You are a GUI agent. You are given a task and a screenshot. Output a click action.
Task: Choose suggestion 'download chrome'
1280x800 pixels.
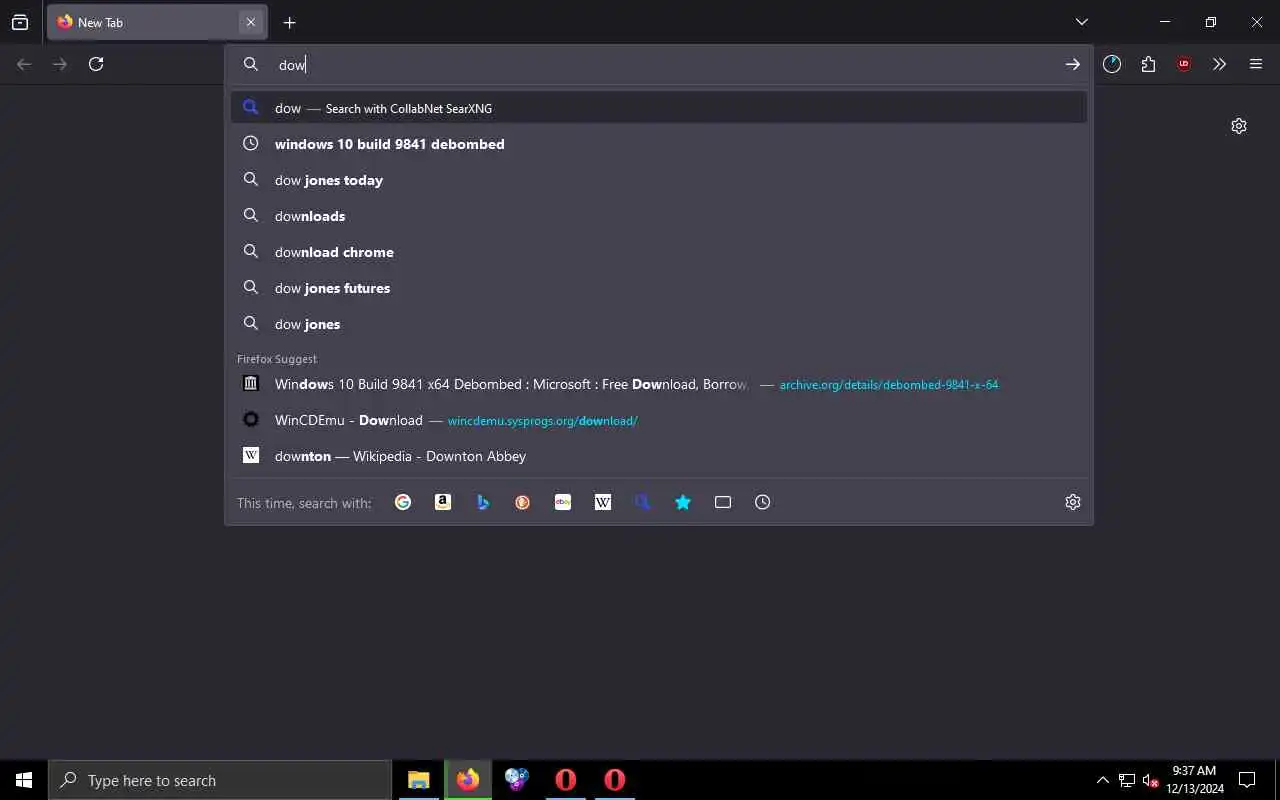click(659, 252)
